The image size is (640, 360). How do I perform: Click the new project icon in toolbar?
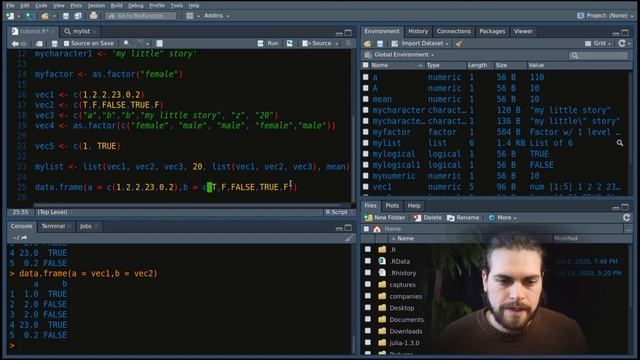click(30, 16)
